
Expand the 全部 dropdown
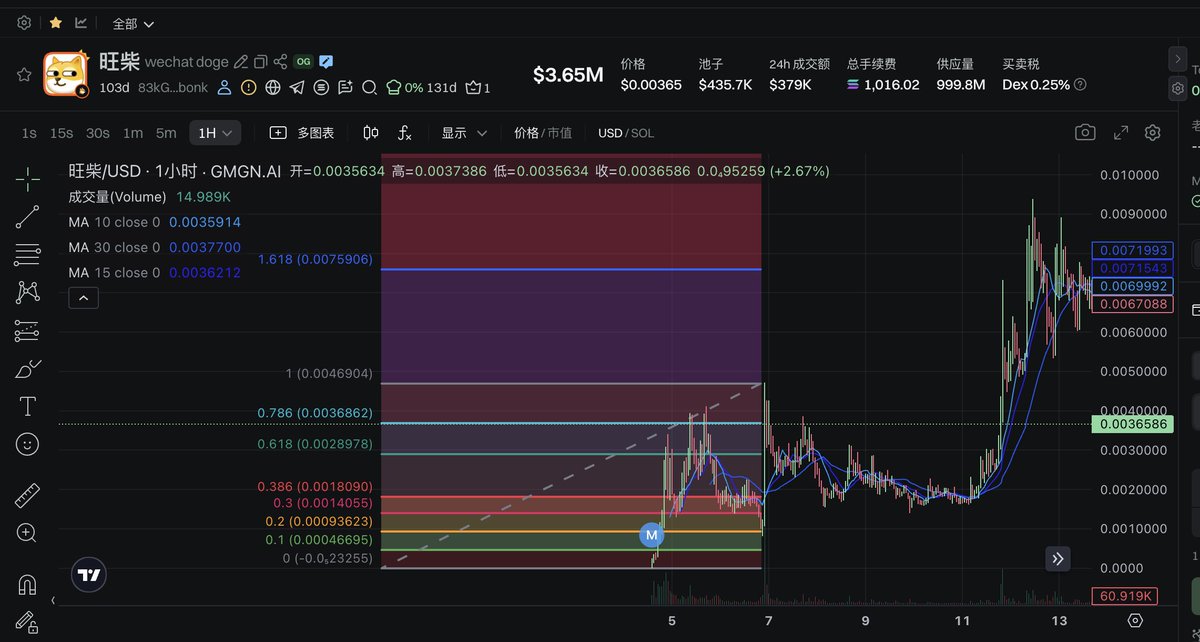click(x=133, y=23)
